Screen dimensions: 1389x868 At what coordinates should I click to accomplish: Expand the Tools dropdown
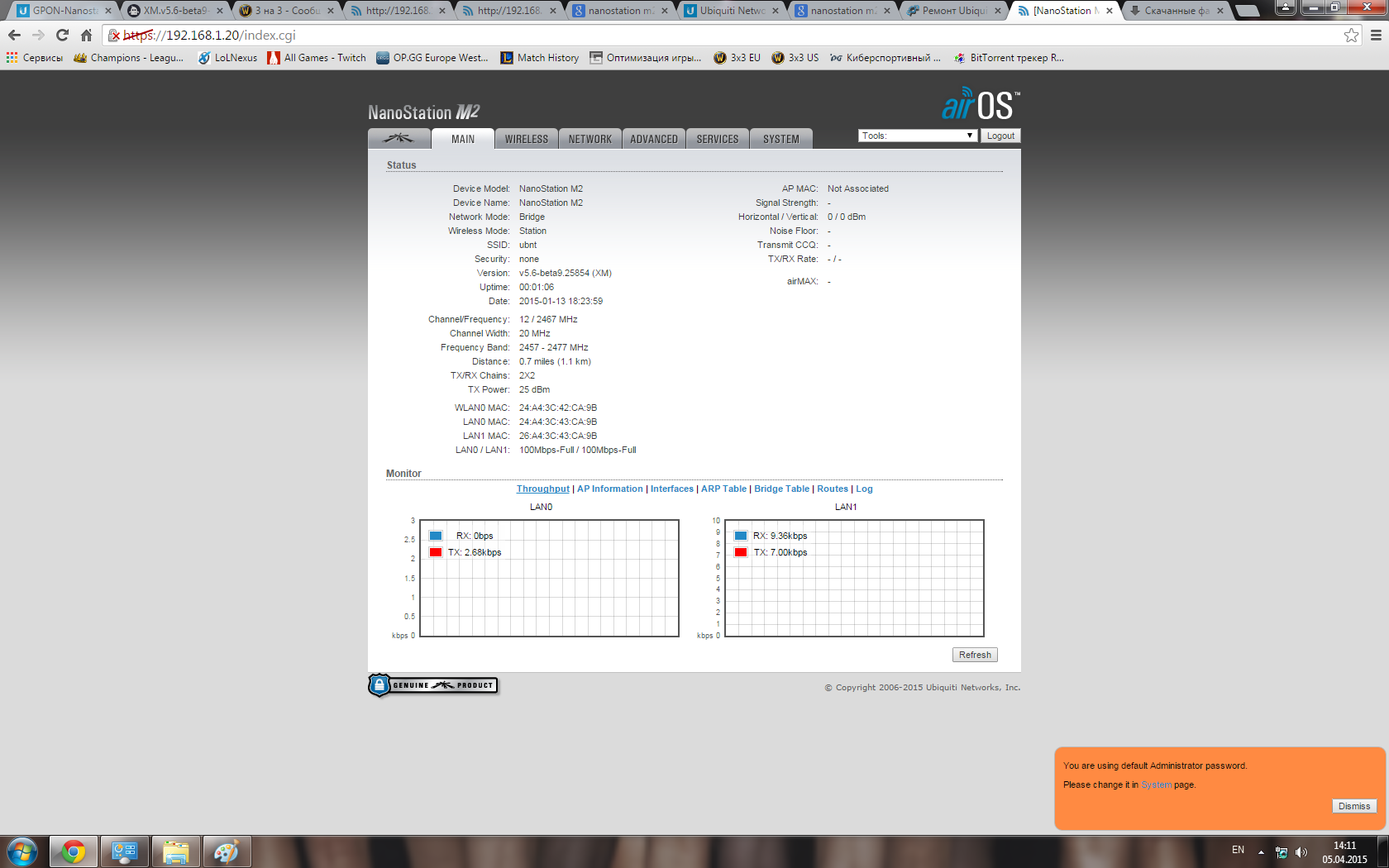[918, 136]
